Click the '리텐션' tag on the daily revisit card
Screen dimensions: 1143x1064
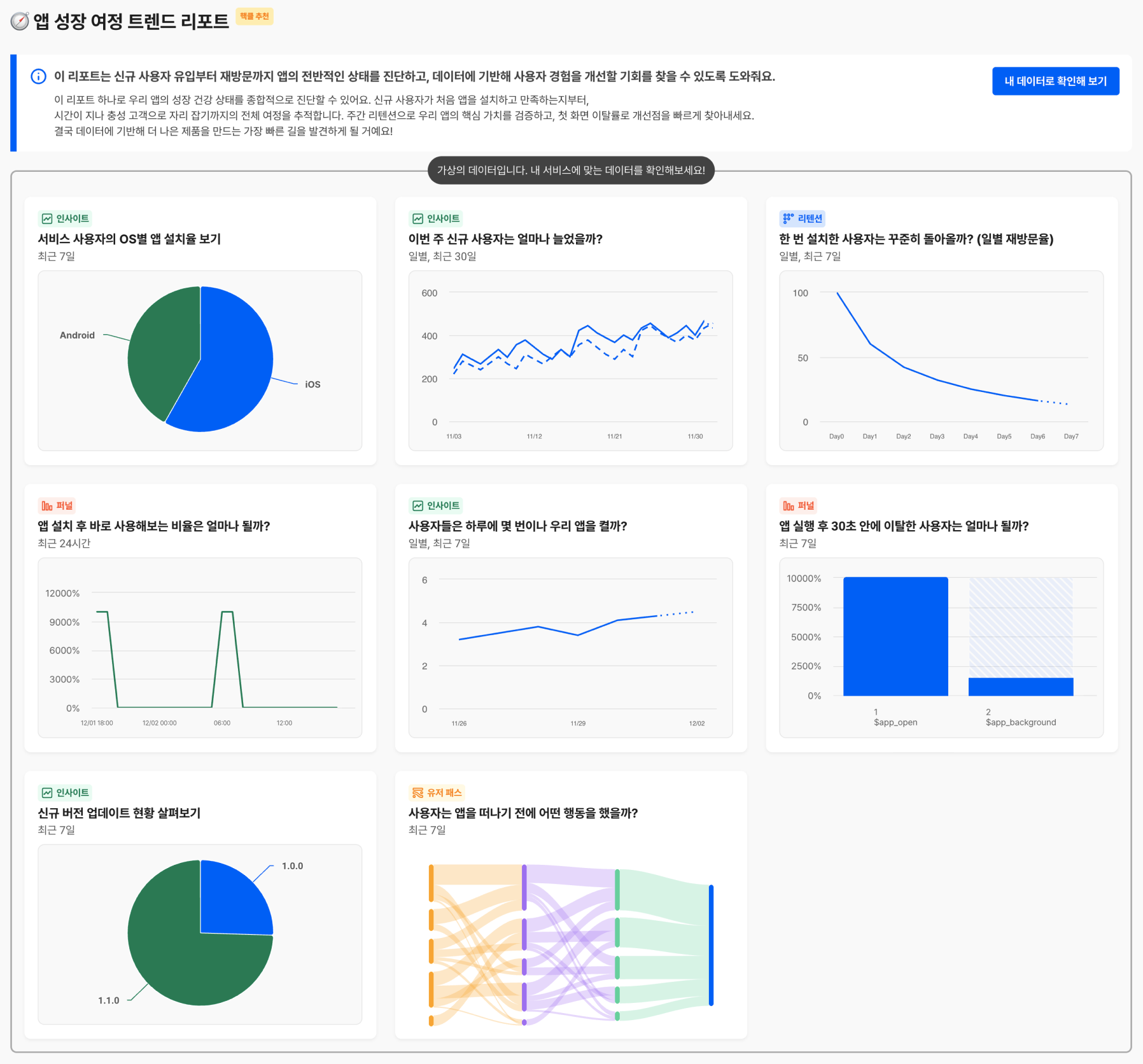802,218
